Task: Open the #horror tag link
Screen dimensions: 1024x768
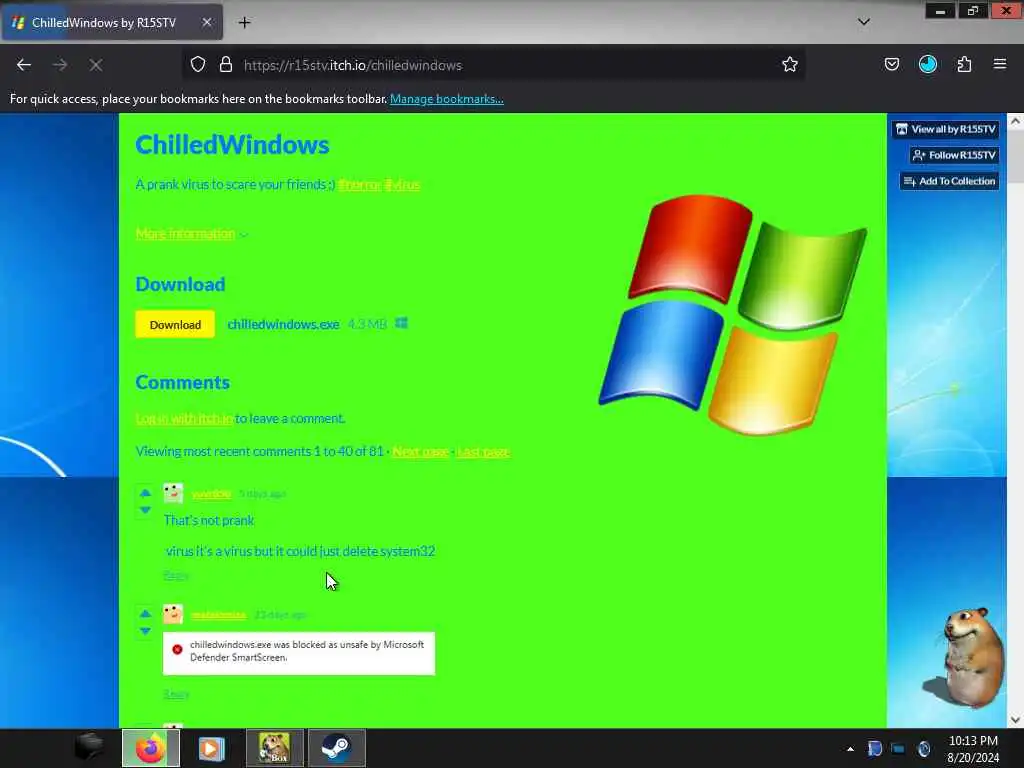Action: point(360,184)
